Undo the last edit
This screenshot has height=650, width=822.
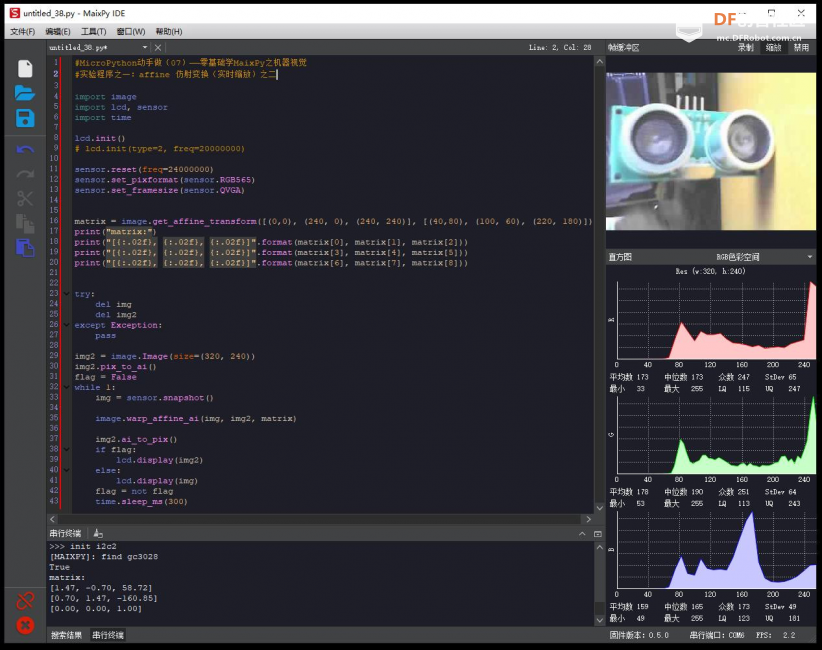pos(25,150)
